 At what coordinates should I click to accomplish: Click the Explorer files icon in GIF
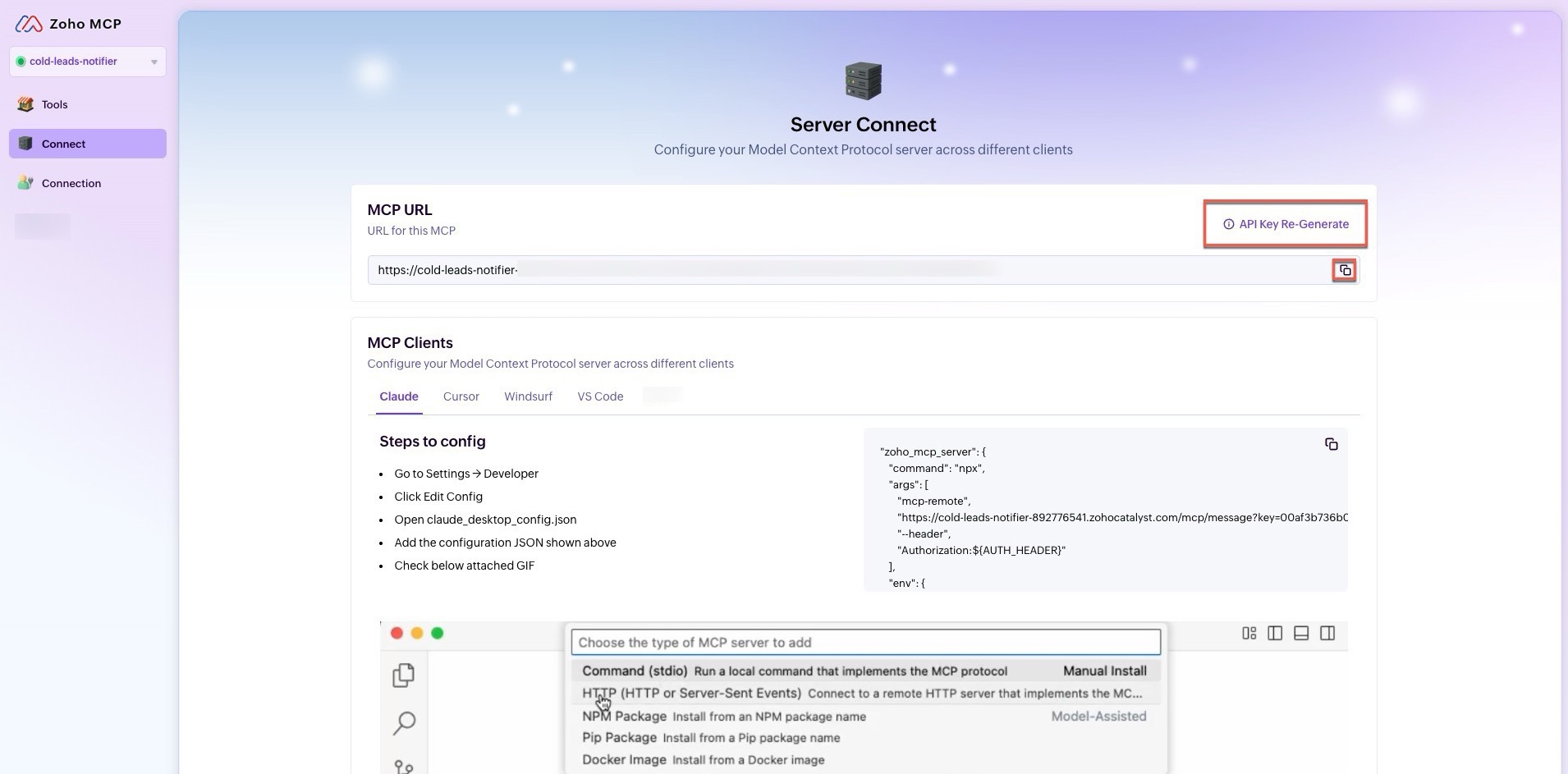point(403,676)
